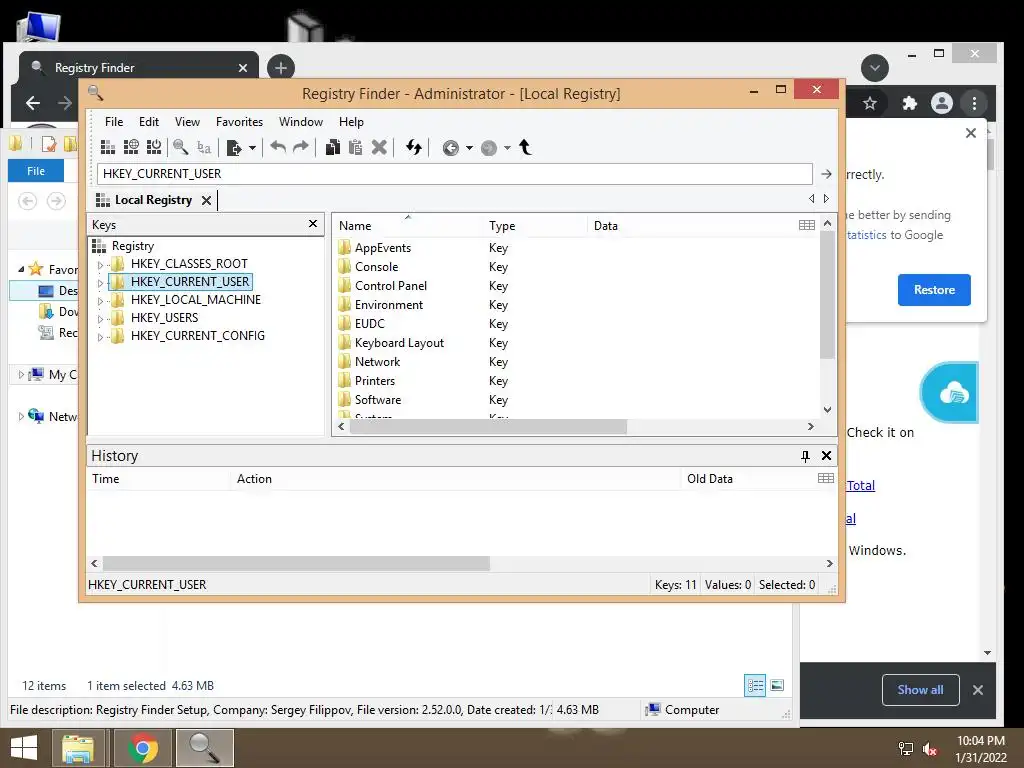The width and height of the screenshot is (1024, 768).
Task: Open the Favorites menu
Action: pos(240,122)
